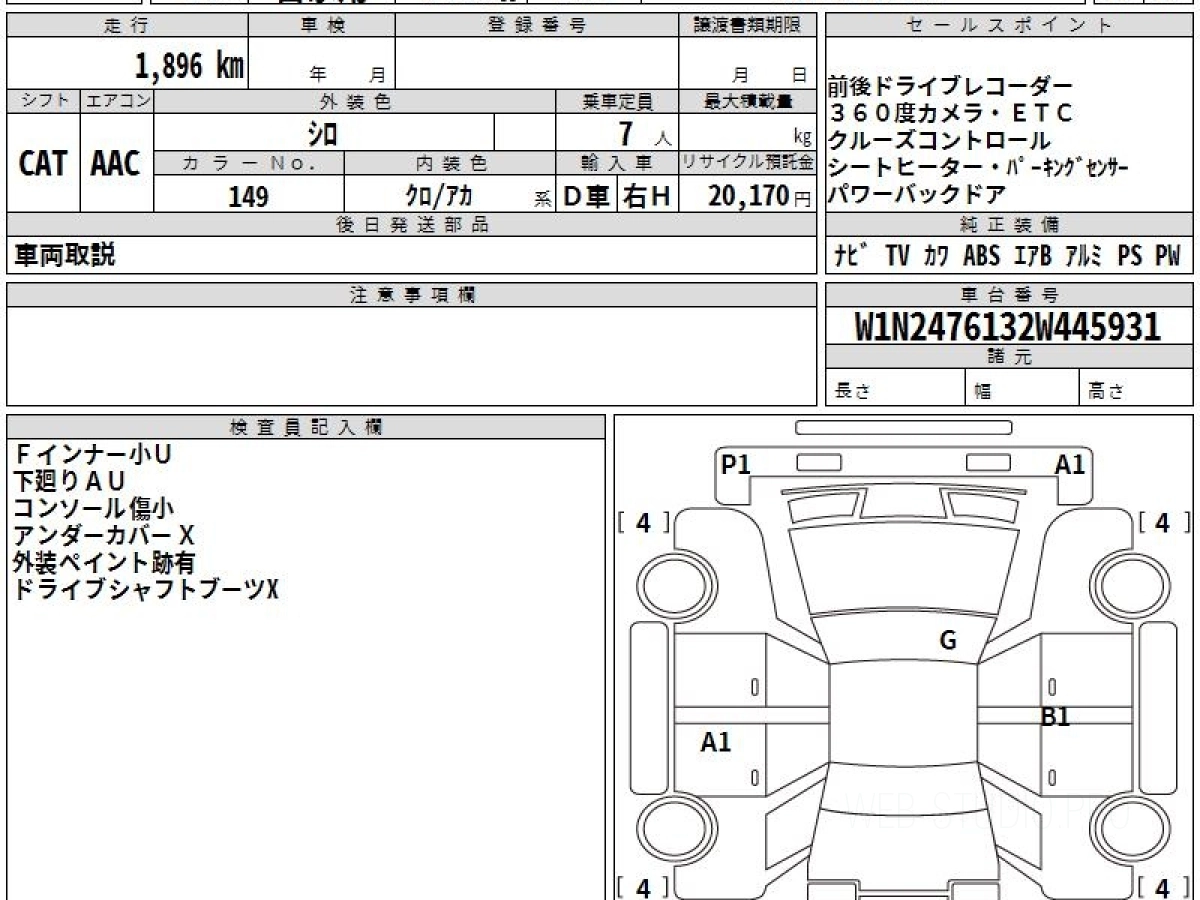Select the CAT shift value
Viewport: 1200px width, 900px height.
pyautogui.click(x=44, y=163)
